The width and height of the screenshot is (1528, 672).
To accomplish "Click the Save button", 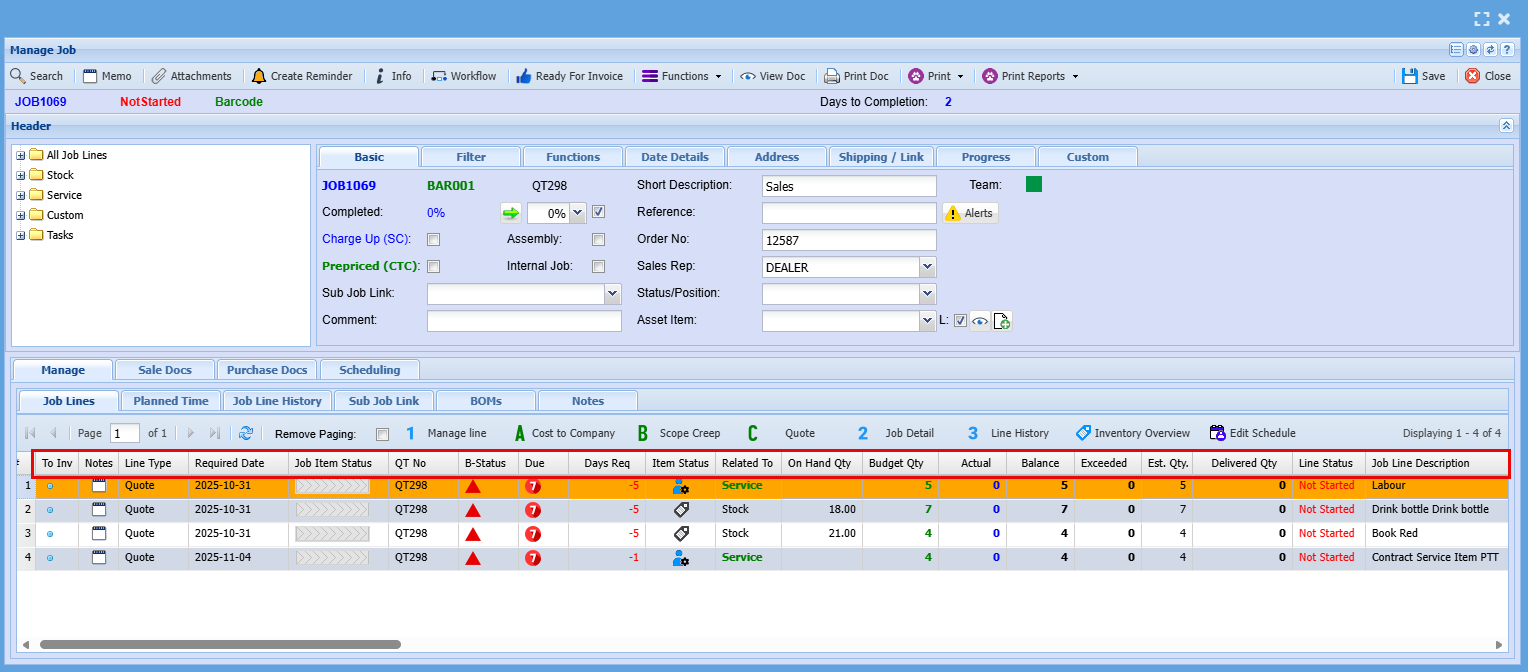I will [1423, 76].
